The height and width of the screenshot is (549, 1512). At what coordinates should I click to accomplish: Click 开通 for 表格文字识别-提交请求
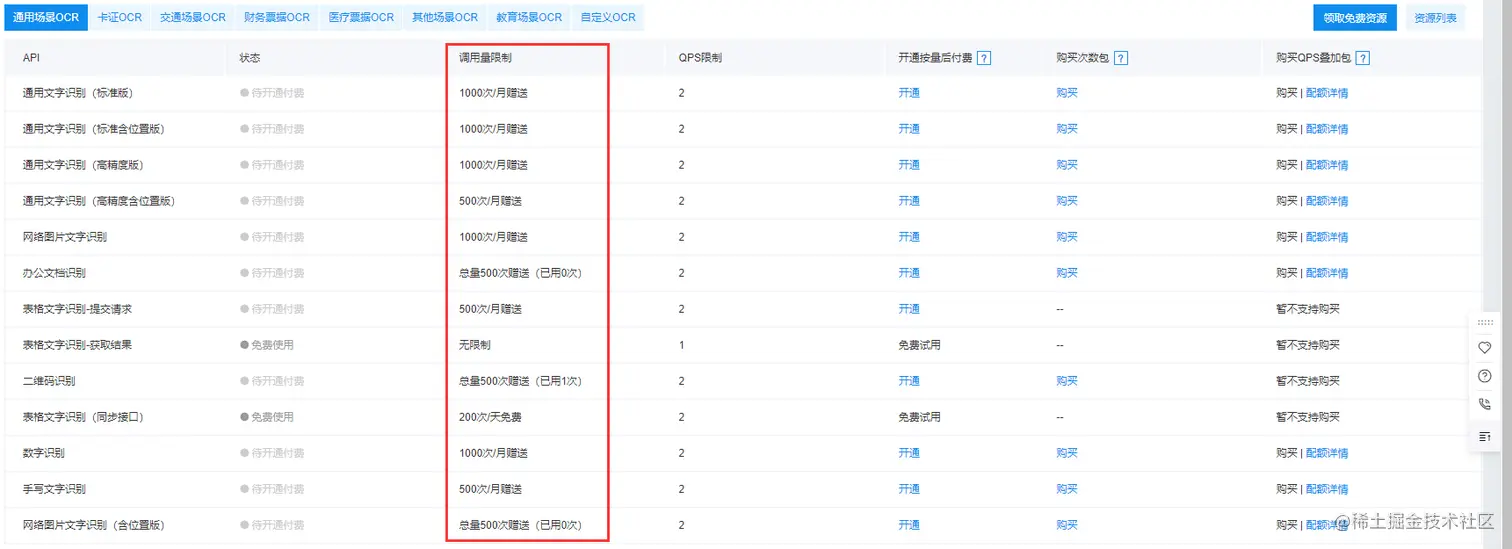click(909, 309)
